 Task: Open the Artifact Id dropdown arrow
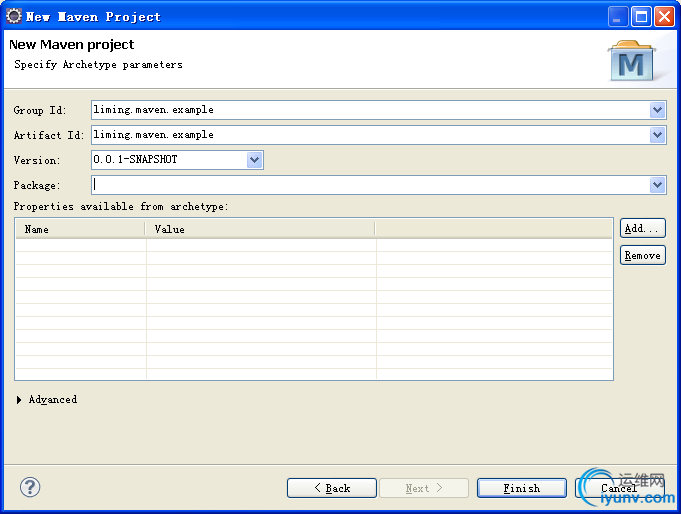tap(658, 135)
